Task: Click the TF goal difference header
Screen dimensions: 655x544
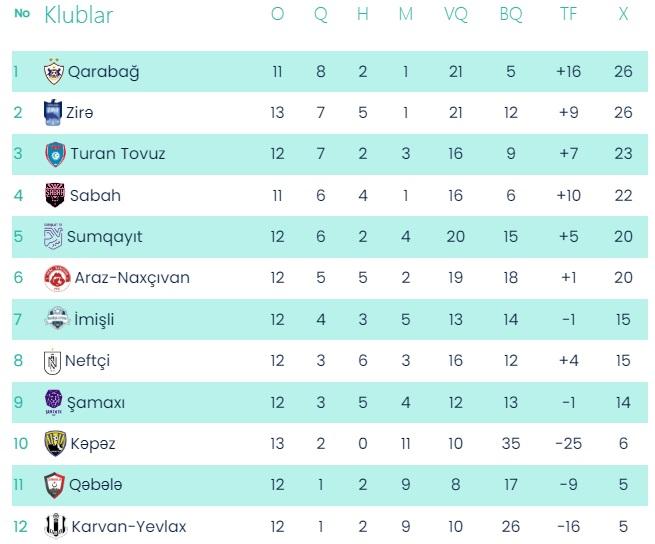Action: pyautogui.click(x=568, y=16)
